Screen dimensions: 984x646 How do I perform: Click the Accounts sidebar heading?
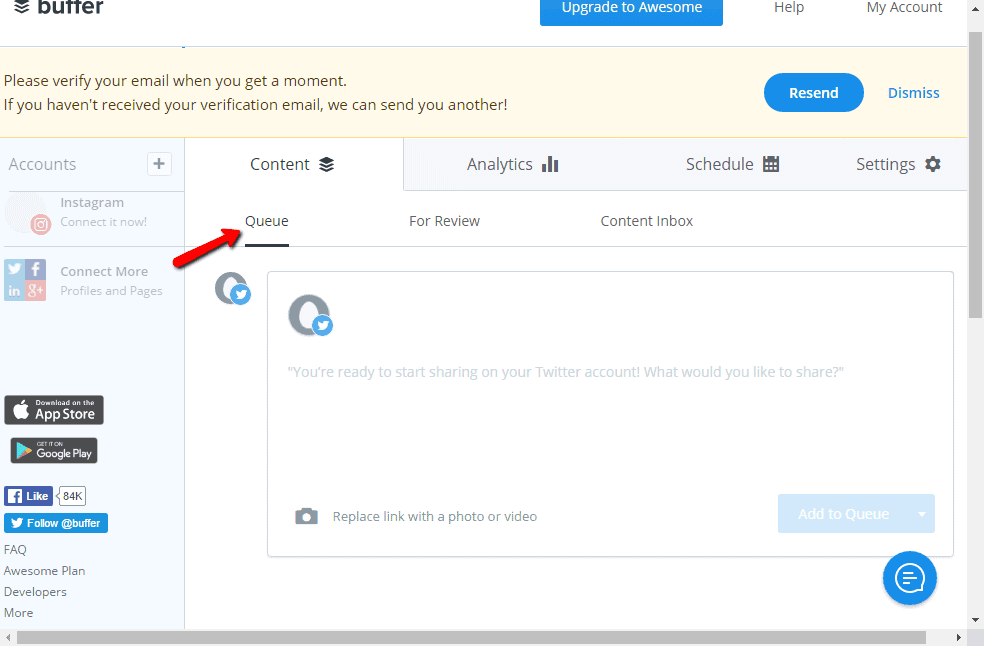42,164
